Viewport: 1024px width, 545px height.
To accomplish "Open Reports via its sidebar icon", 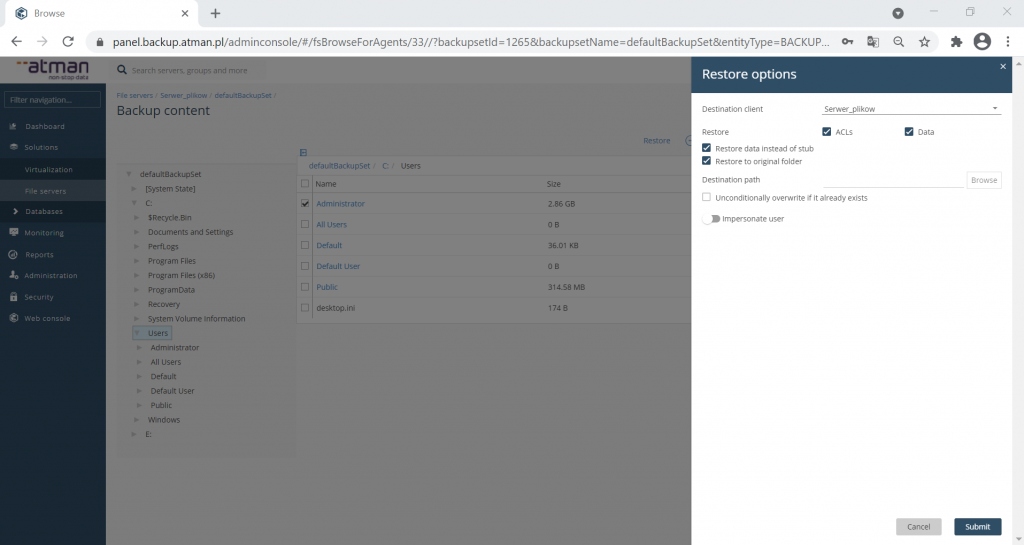I will click(13, 254).
